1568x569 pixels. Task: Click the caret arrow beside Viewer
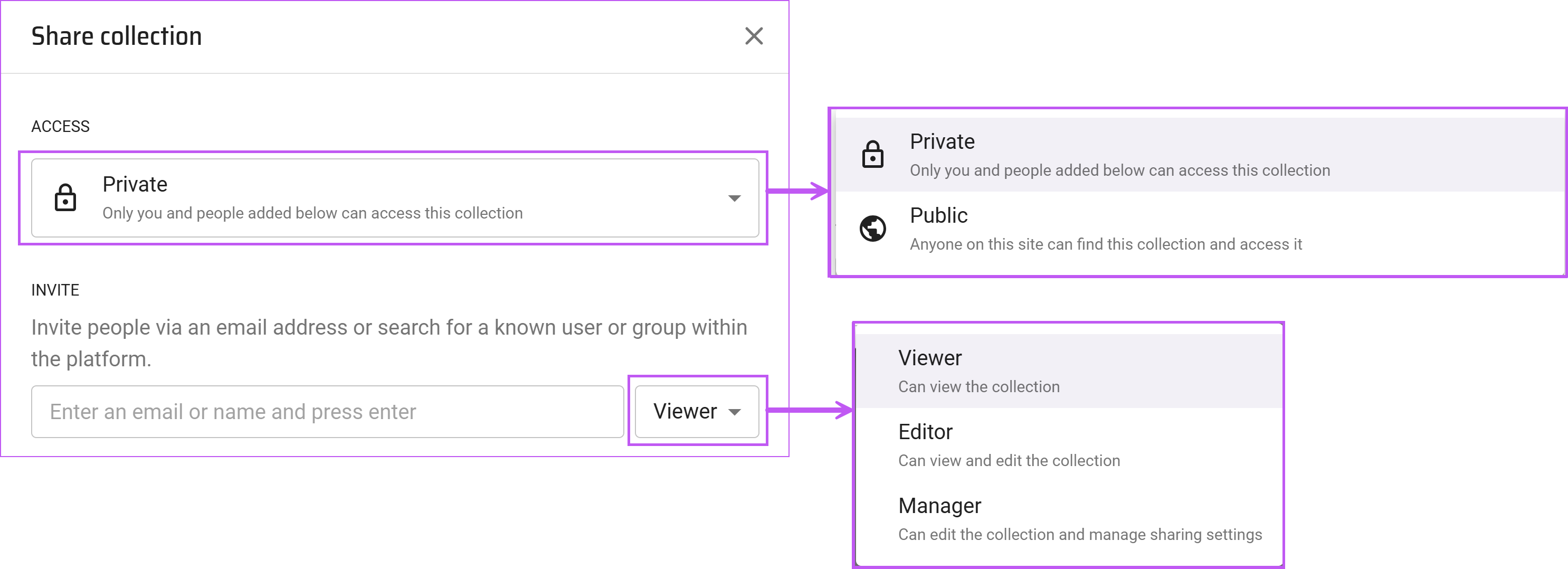(735, 412)
